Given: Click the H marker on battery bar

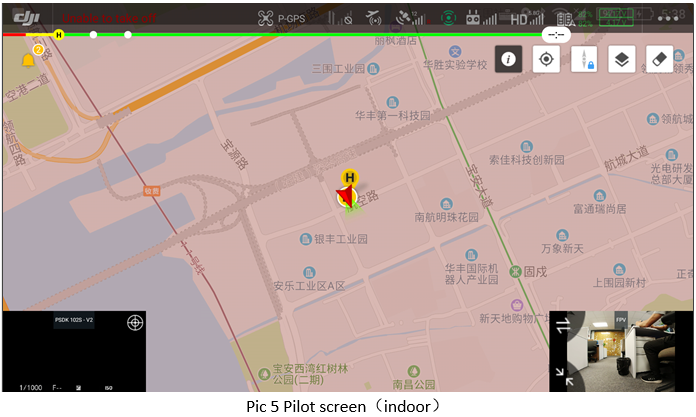Looking at the screenshot, I should tap(59, 35).
